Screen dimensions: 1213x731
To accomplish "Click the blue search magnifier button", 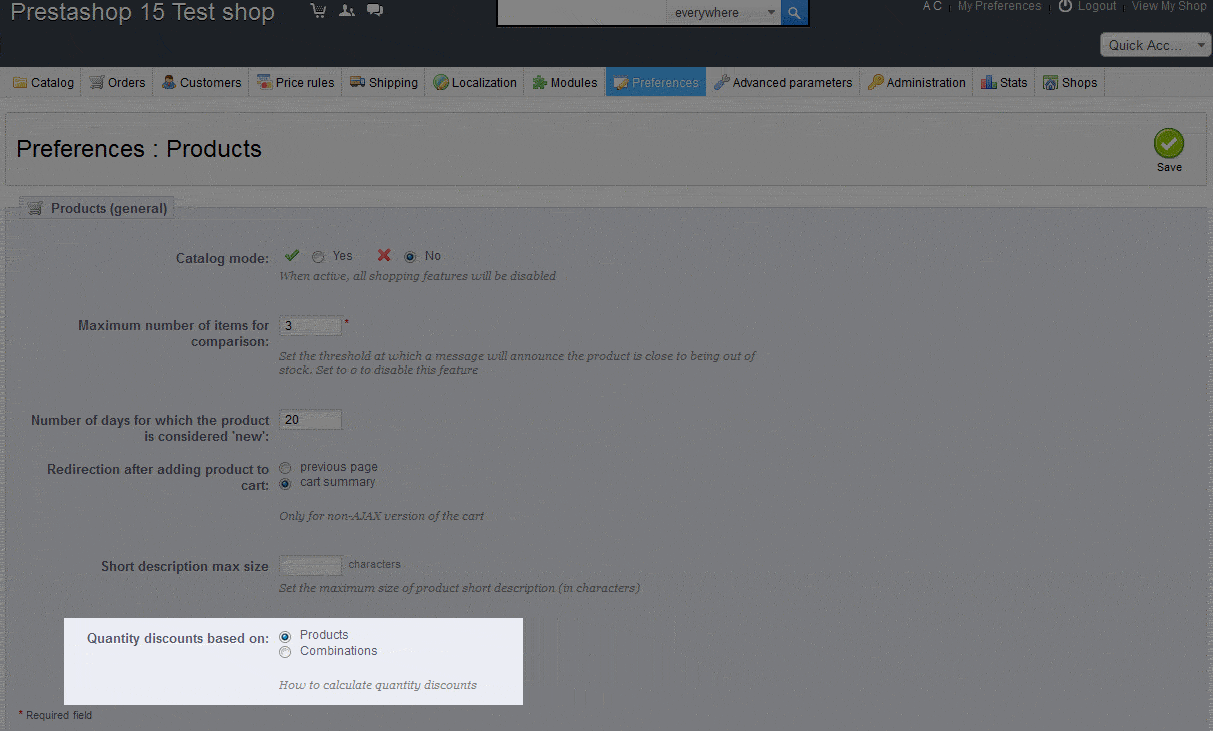I will (794, 13).
